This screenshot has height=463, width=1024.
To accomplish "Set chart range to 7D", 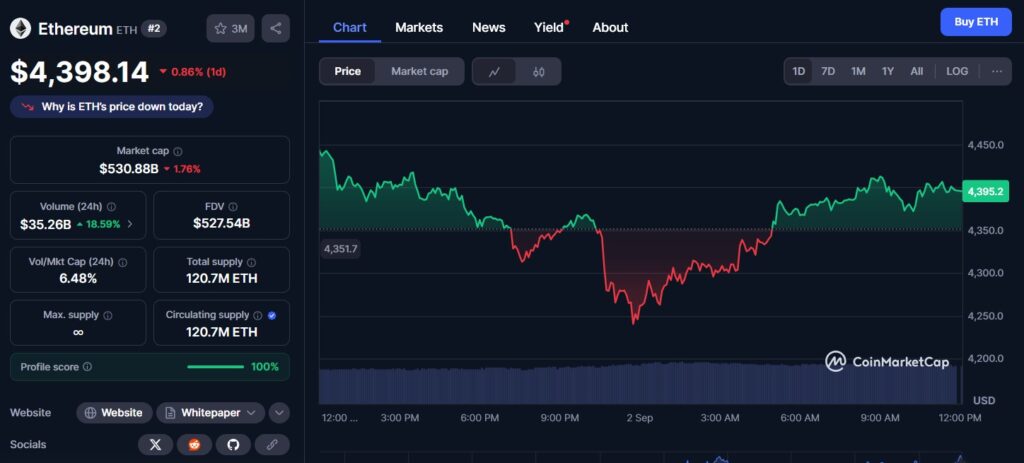I will 828,71.
